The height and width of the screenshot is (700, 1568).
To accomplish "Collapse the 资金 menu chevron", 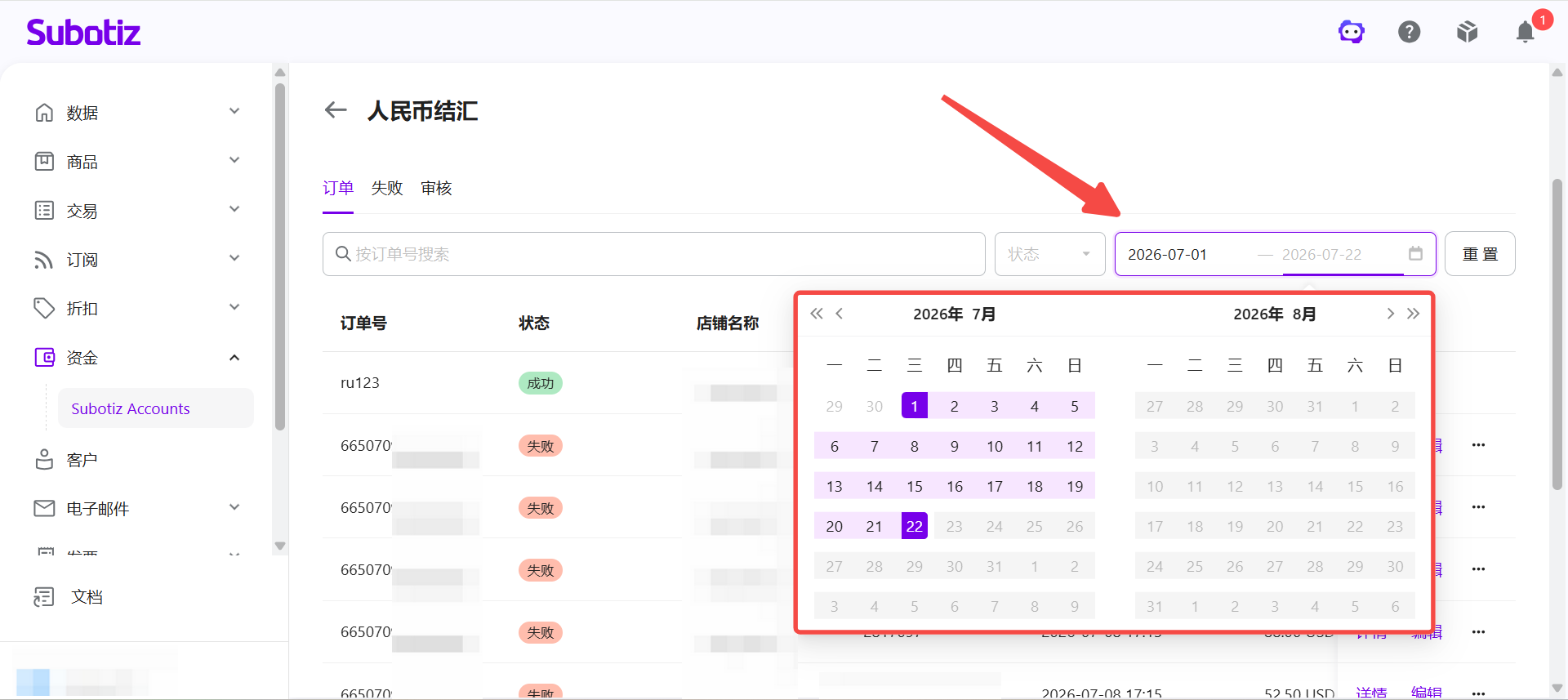I will [x=234, y=358].
